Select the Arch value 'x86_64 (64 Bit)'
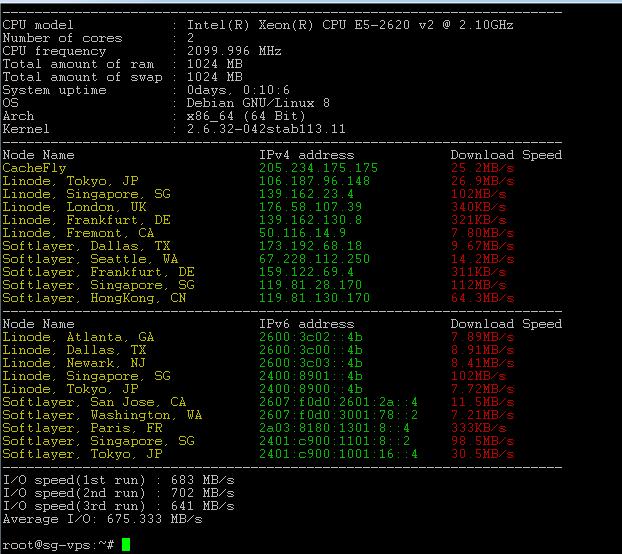 point(246,116)
